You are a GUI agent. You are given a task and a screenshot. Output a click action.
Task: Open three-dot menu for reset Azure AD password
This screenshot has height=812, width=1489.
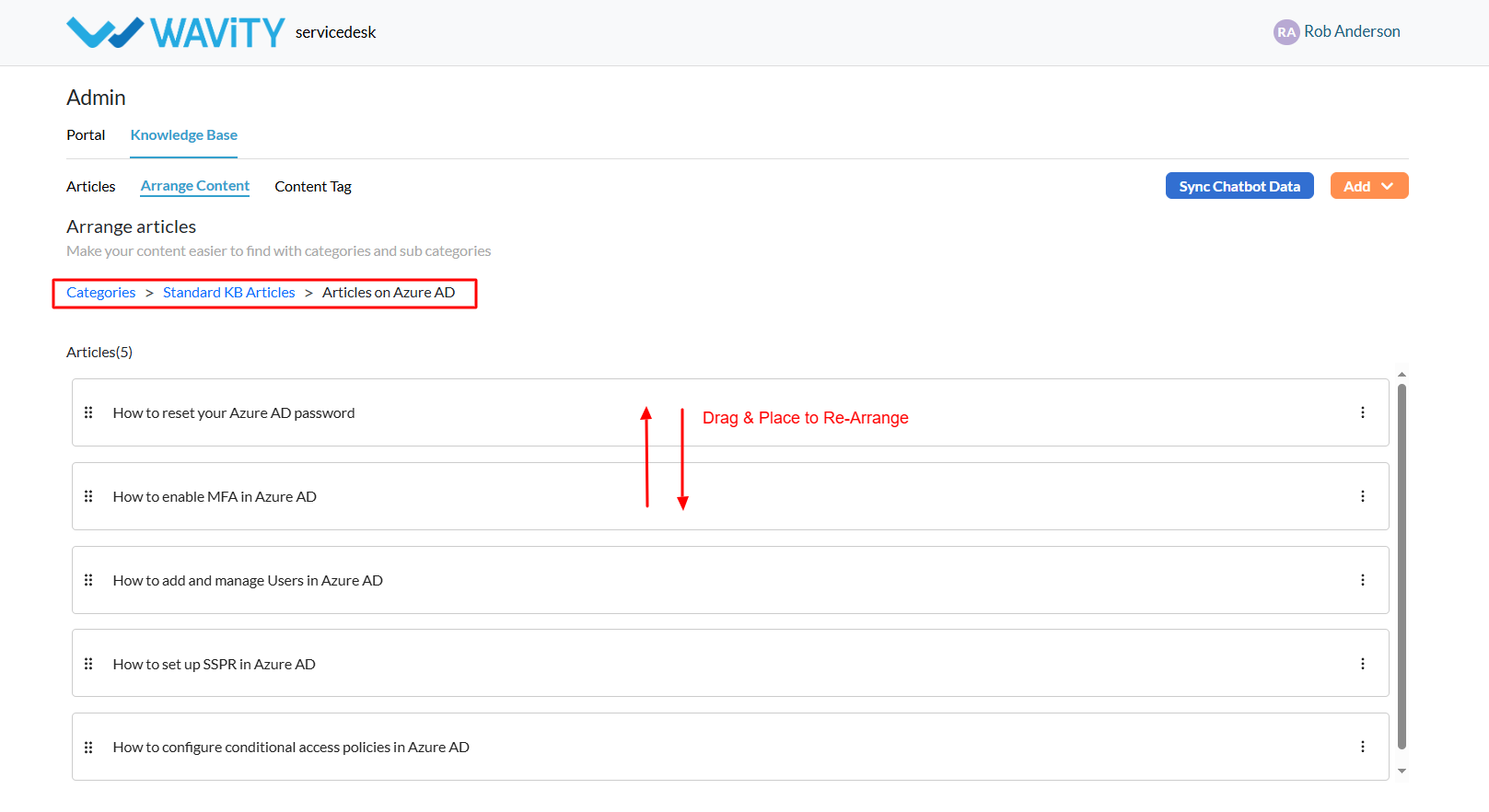pyautogui.click(x=1363, y=412)
